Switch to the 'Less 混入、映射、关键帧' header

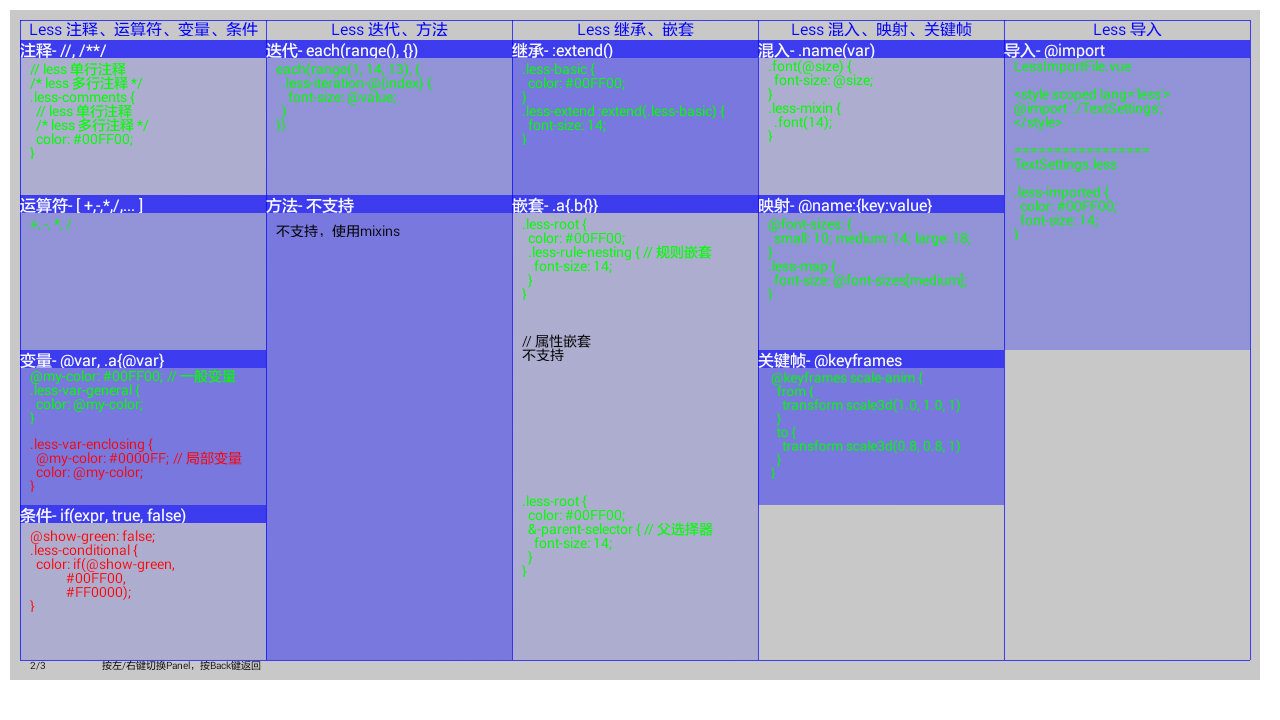[x=881, y=30]
